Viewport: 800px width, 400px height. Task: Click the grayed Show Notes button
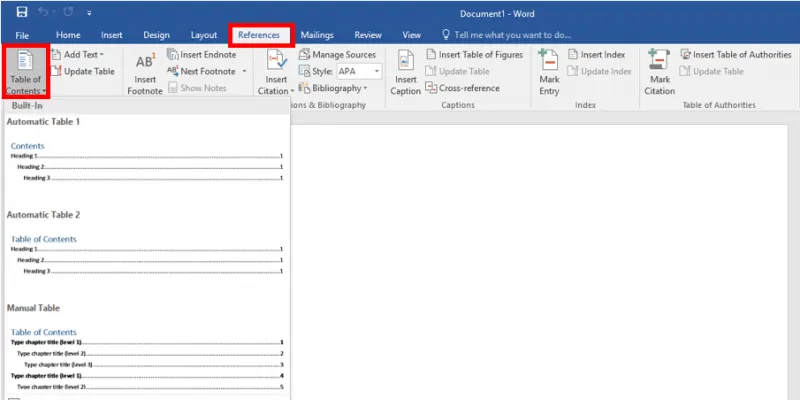coord(197,88)
